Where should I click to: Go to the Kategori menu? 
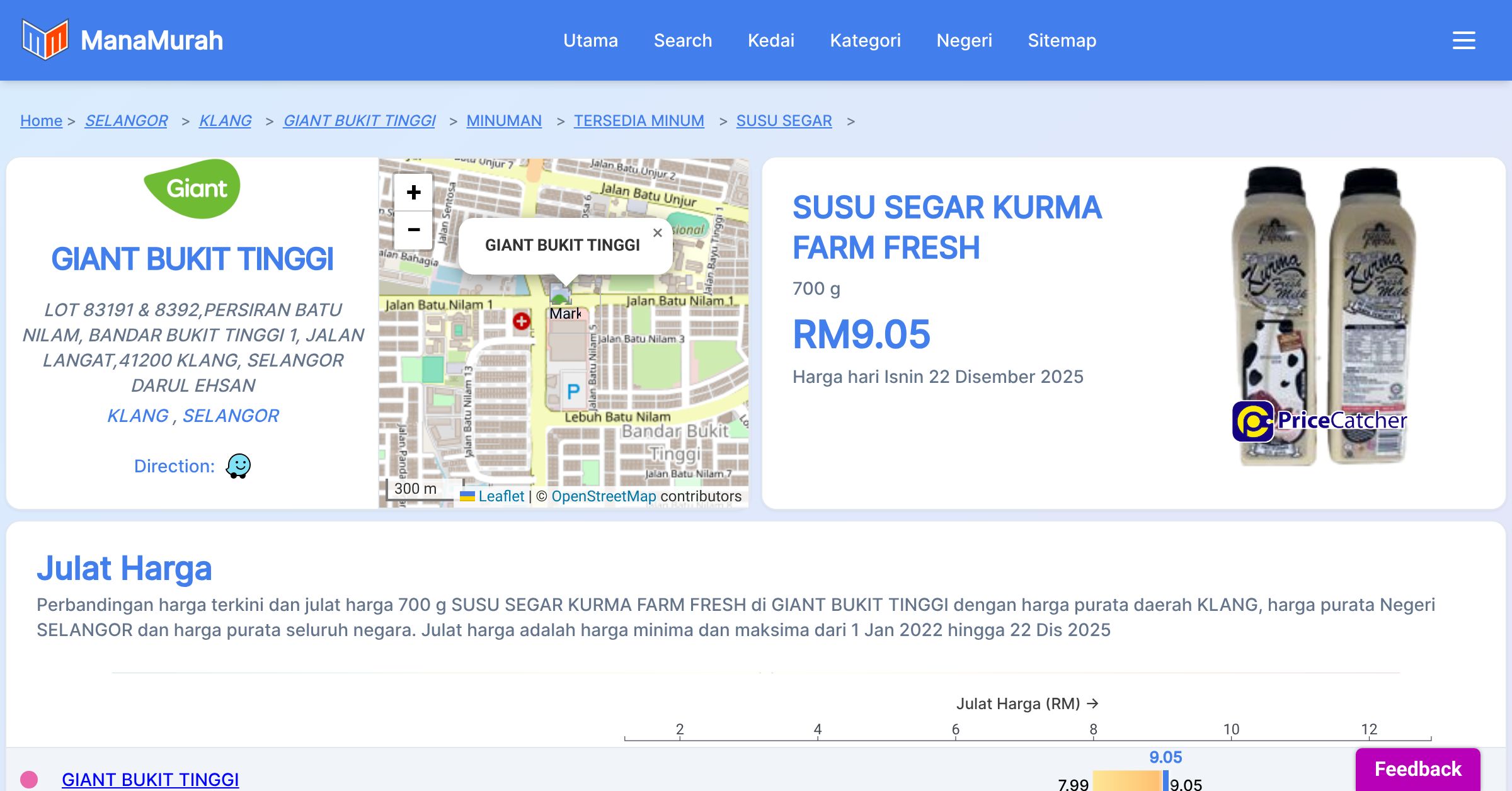[865, 40]
